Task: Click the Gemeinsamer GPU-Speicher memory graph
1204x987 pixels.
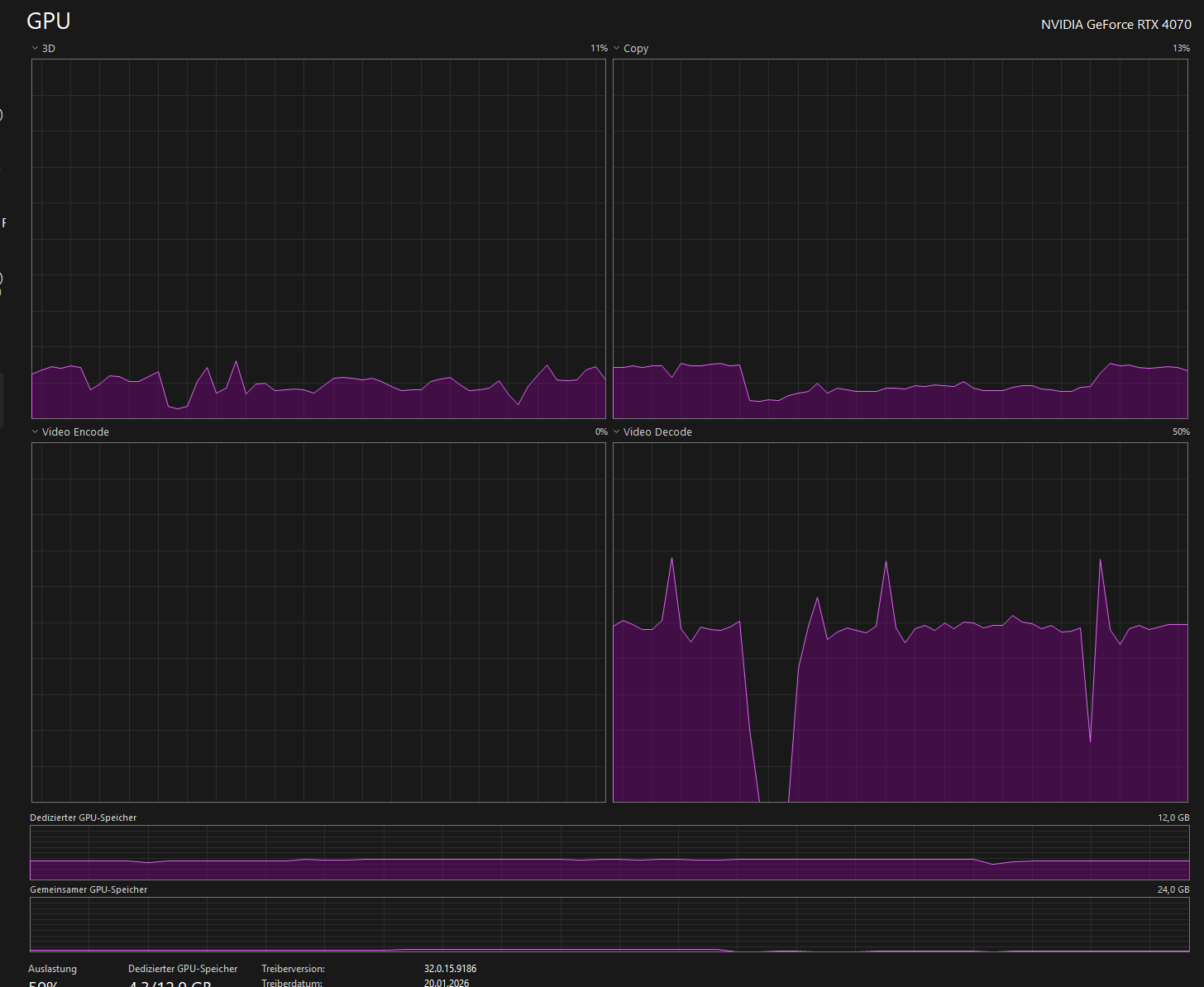Action: (x=609, y=925)
